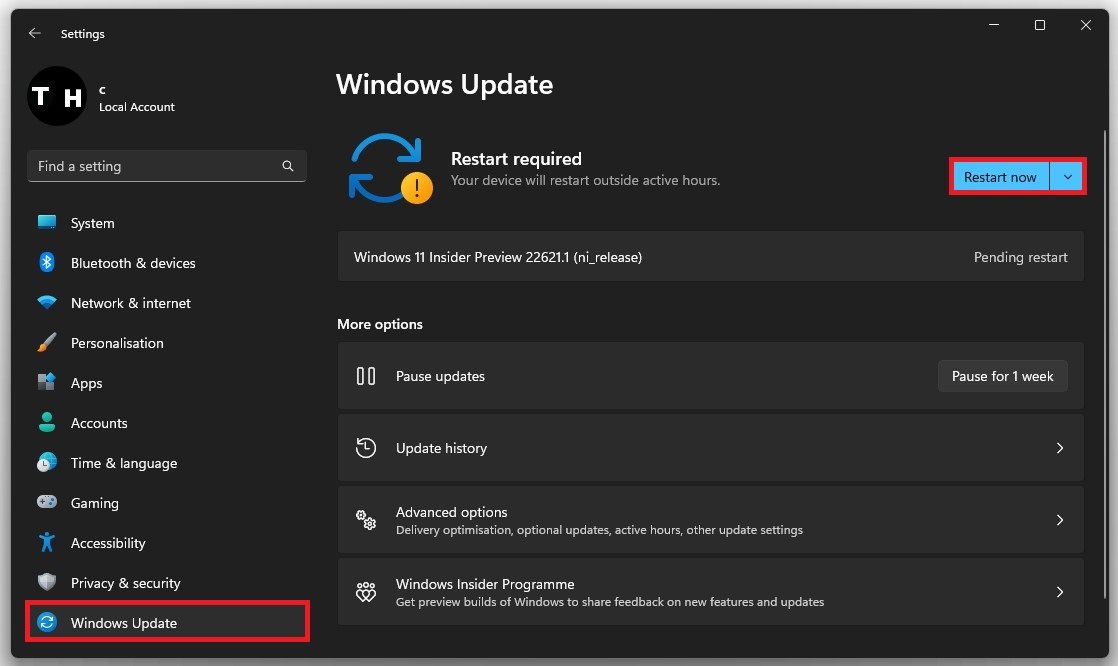Close the Settings window

(1085, 25)
